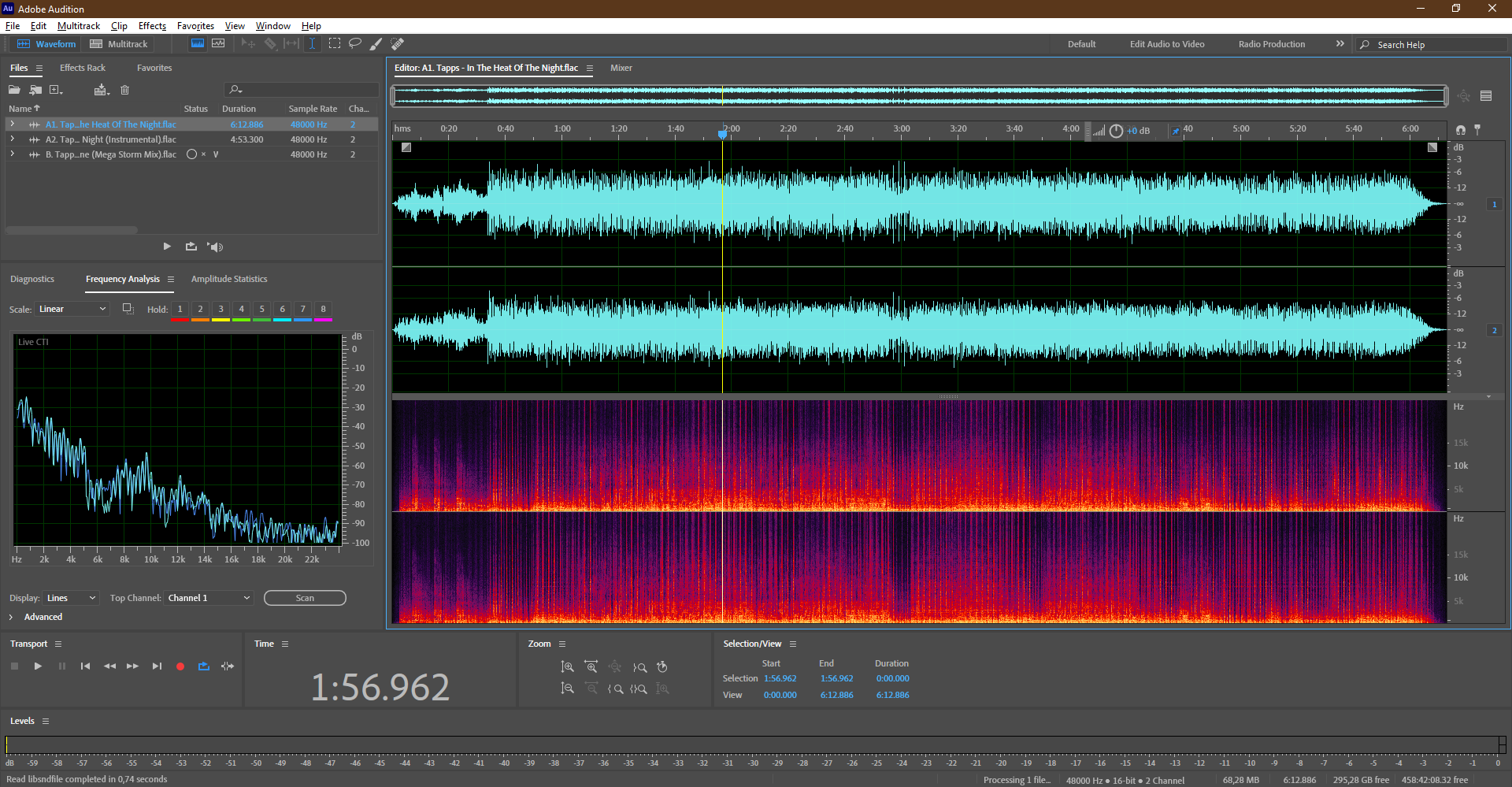1512x787 pixels.
Task: Click Zoom In Time icon
Action: [591, 667]
